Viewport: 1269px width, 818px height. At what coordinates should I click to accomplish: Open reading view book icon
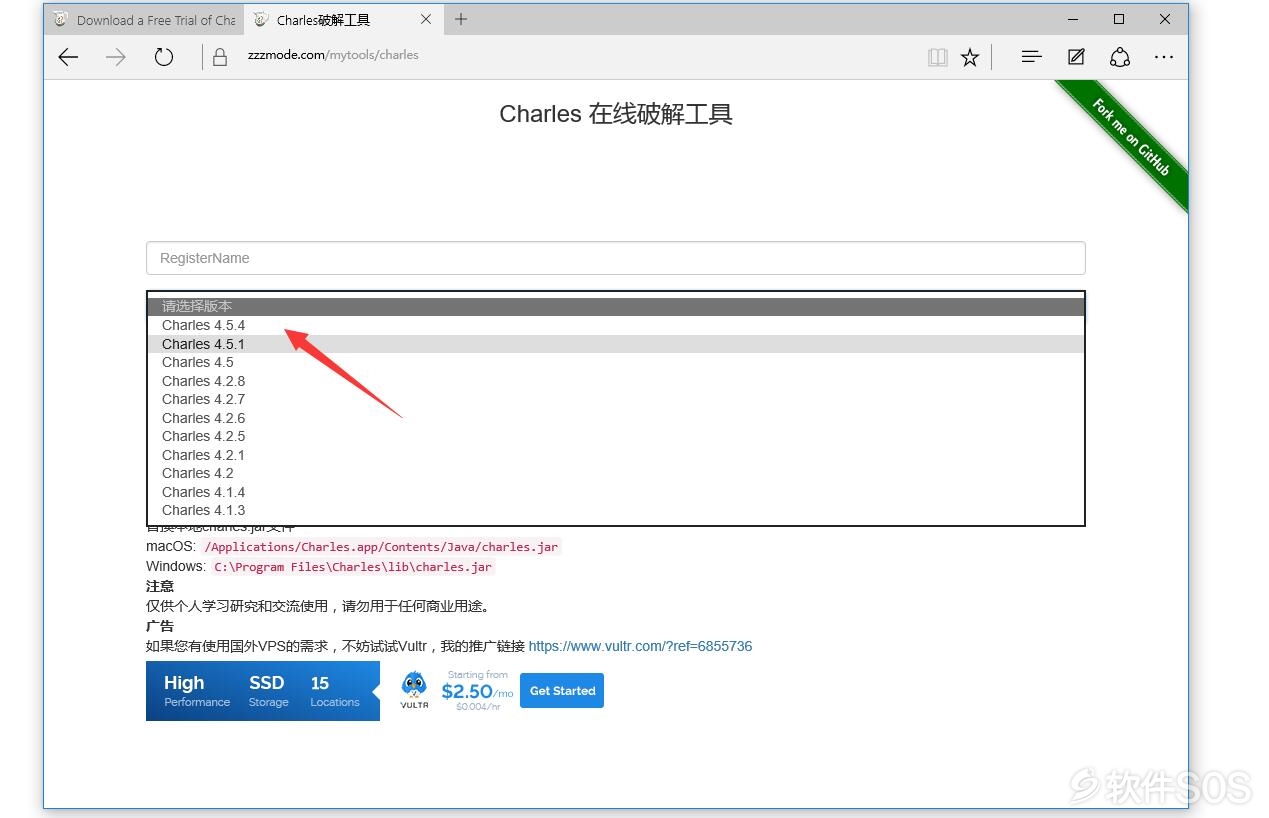[x=937, y=57]
